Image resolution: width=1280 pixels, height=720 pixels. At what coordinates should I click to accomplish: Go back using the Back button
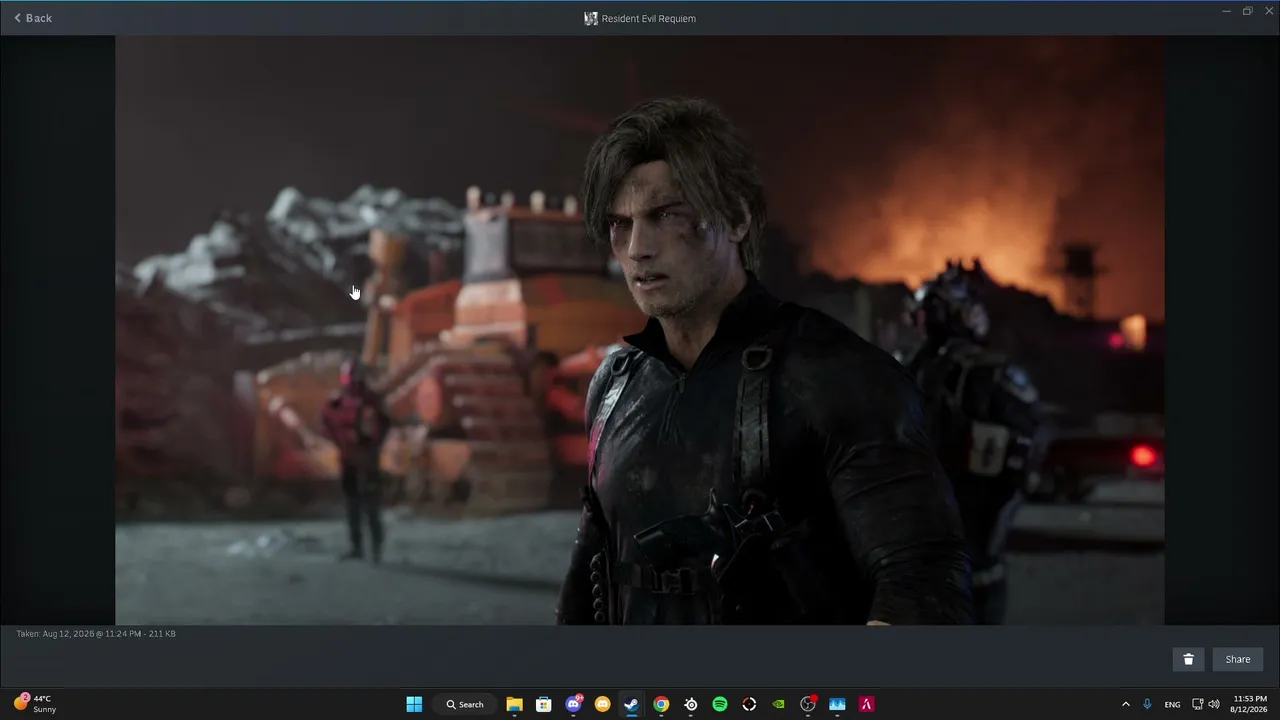[33, 18]
